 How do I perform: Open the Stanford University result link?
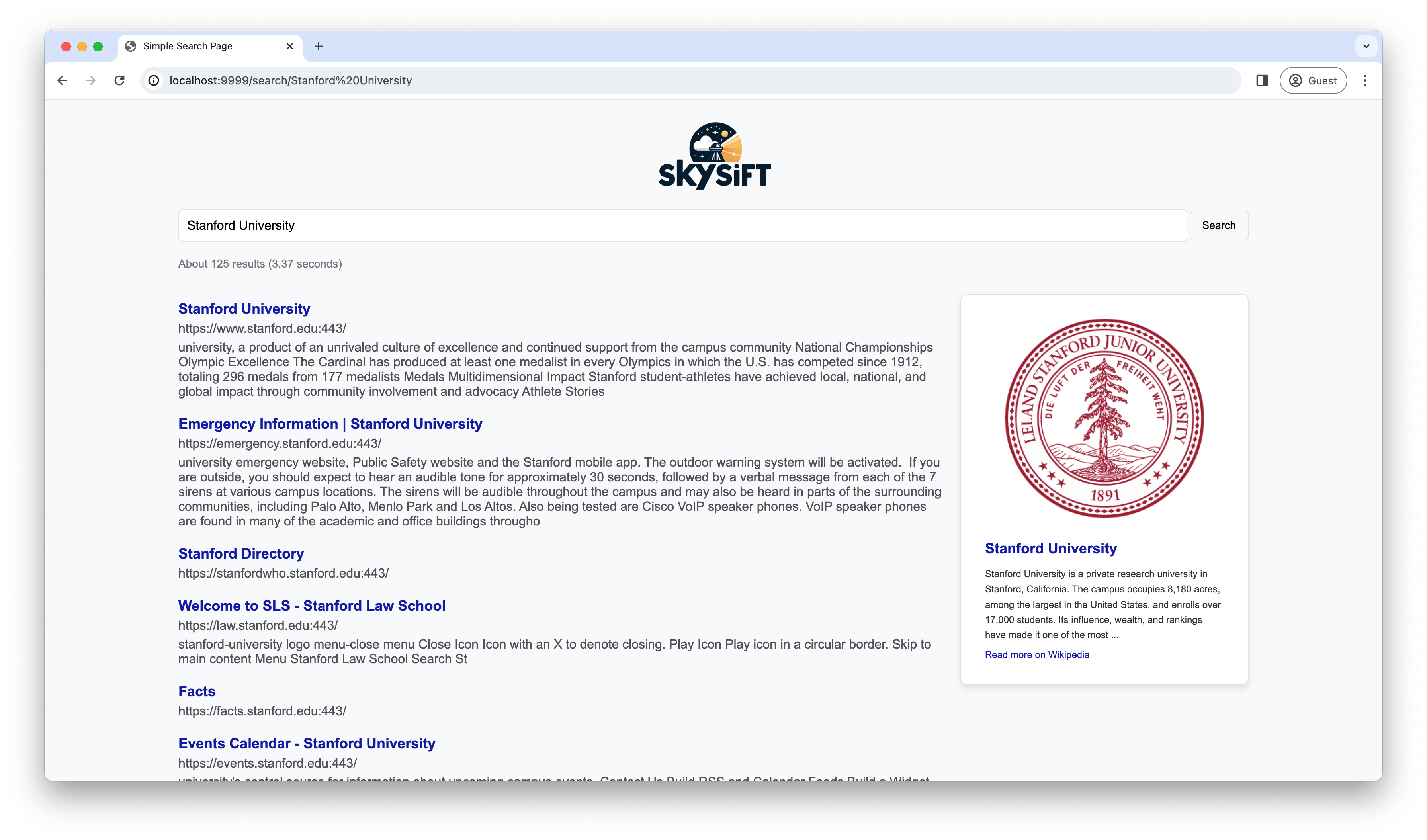(244, 309)
